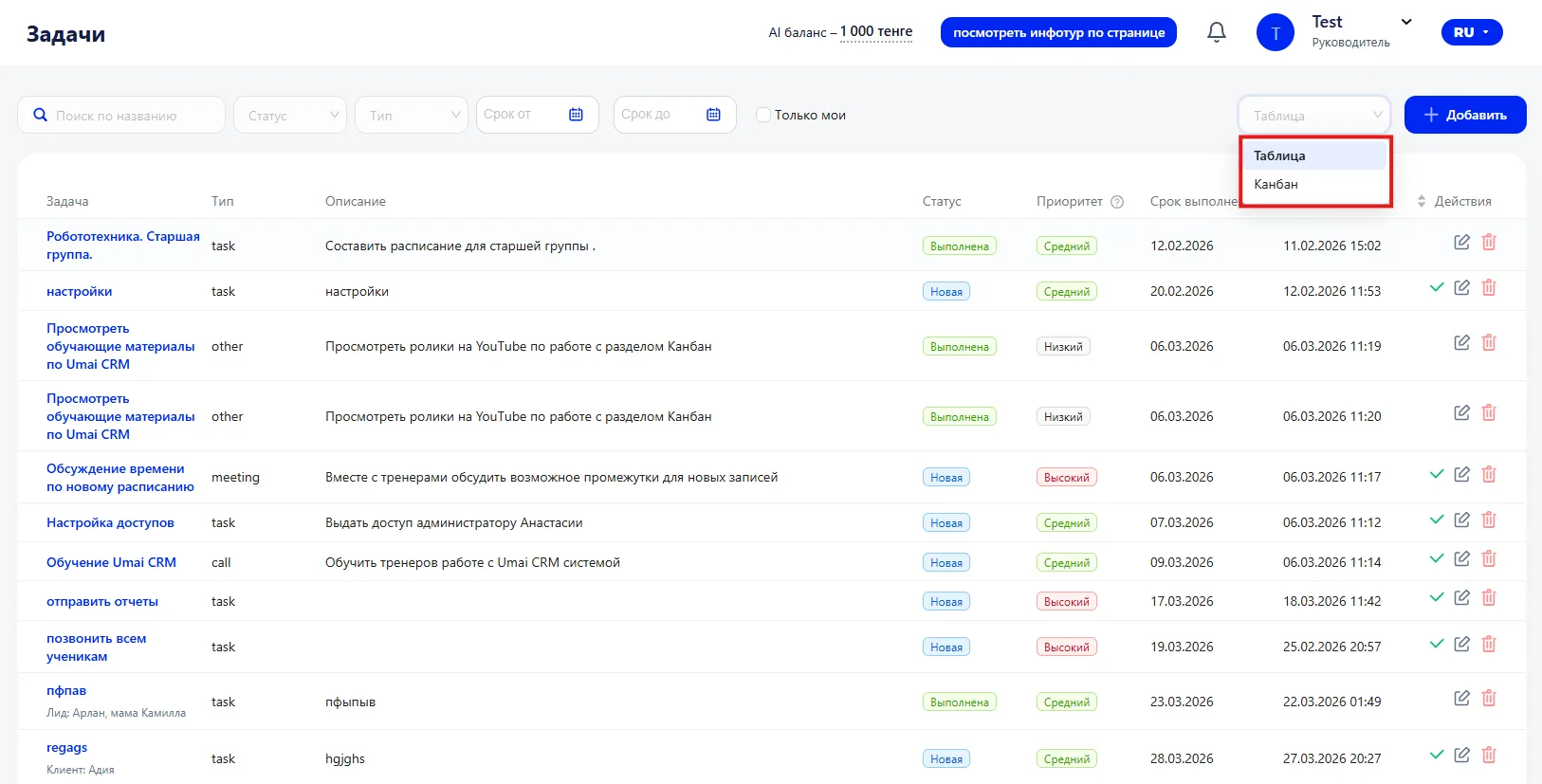The height and width of the screenshot is (784, 1542).
Task: Click the Срок от date field
Action: click(x=538, y=115)
